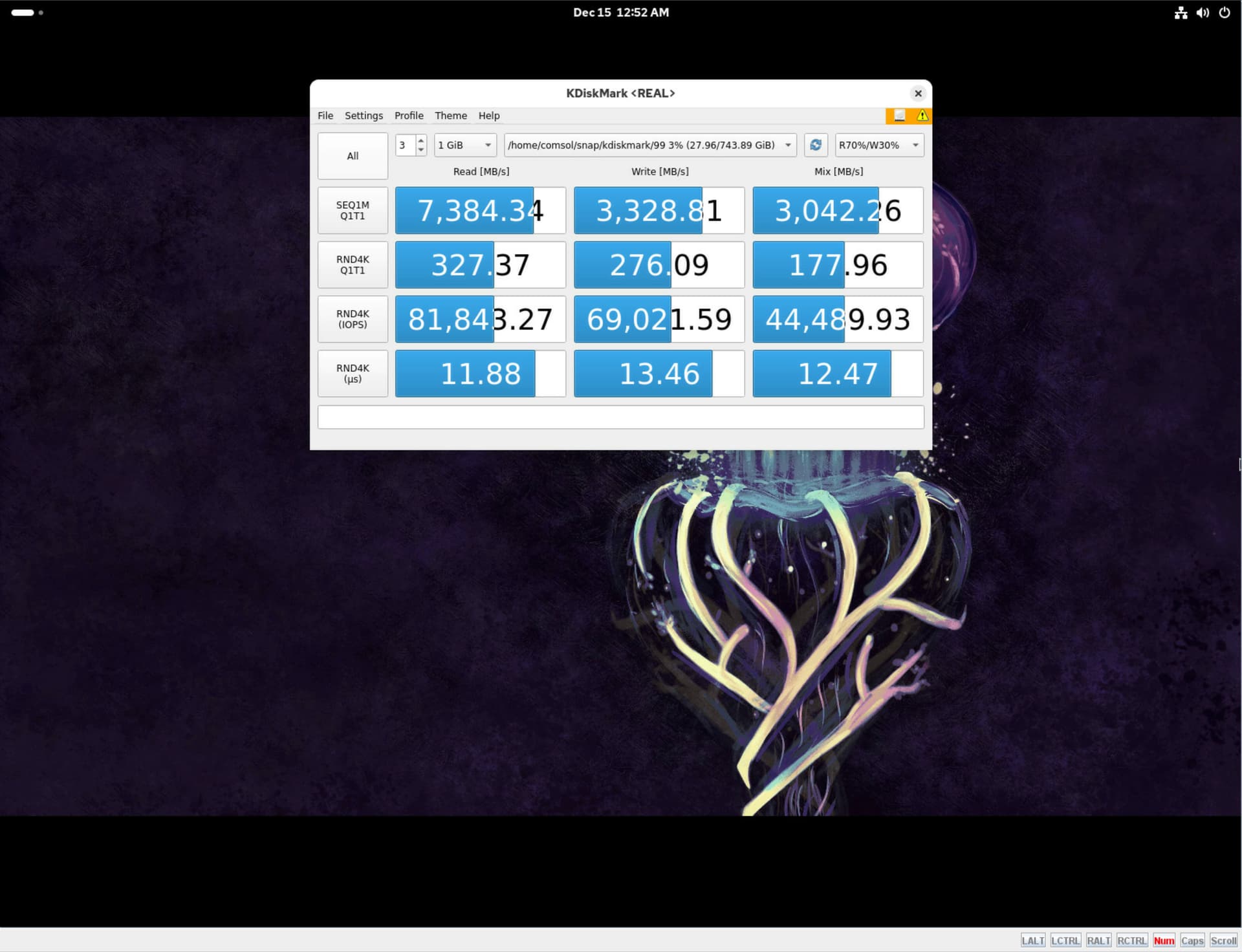Expand the R70%/W30% mix ratio dropdown
Image resolution: width=1242 pixels, height=952 pixels.
(878, 145)
